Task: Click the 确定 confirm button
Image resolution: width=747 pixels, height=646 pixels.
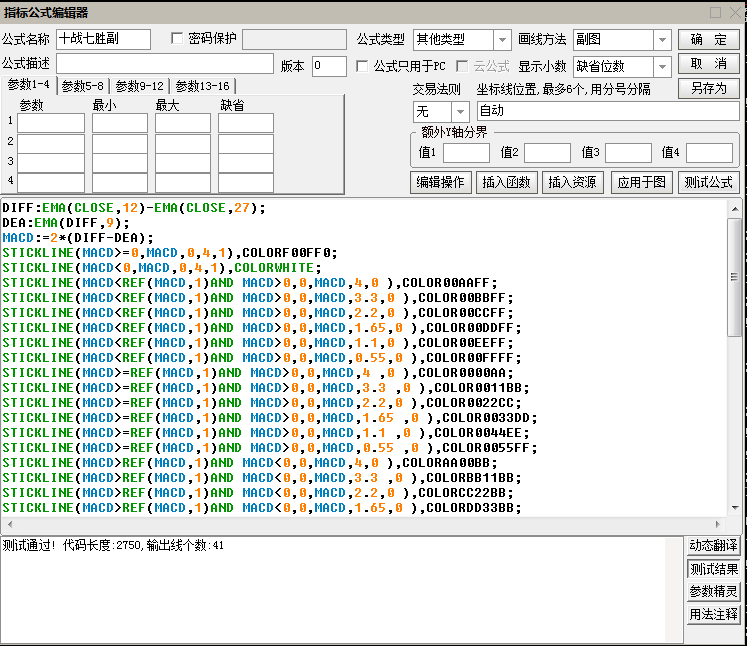Action: point(708,40)
